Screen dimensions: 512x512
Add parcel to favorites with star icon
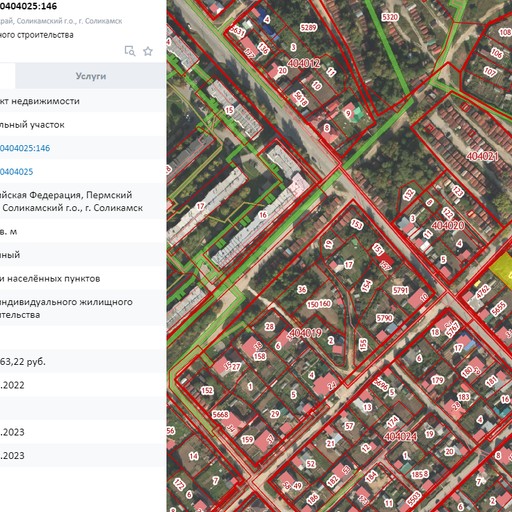pyautogui.click(x=148, y=51)
